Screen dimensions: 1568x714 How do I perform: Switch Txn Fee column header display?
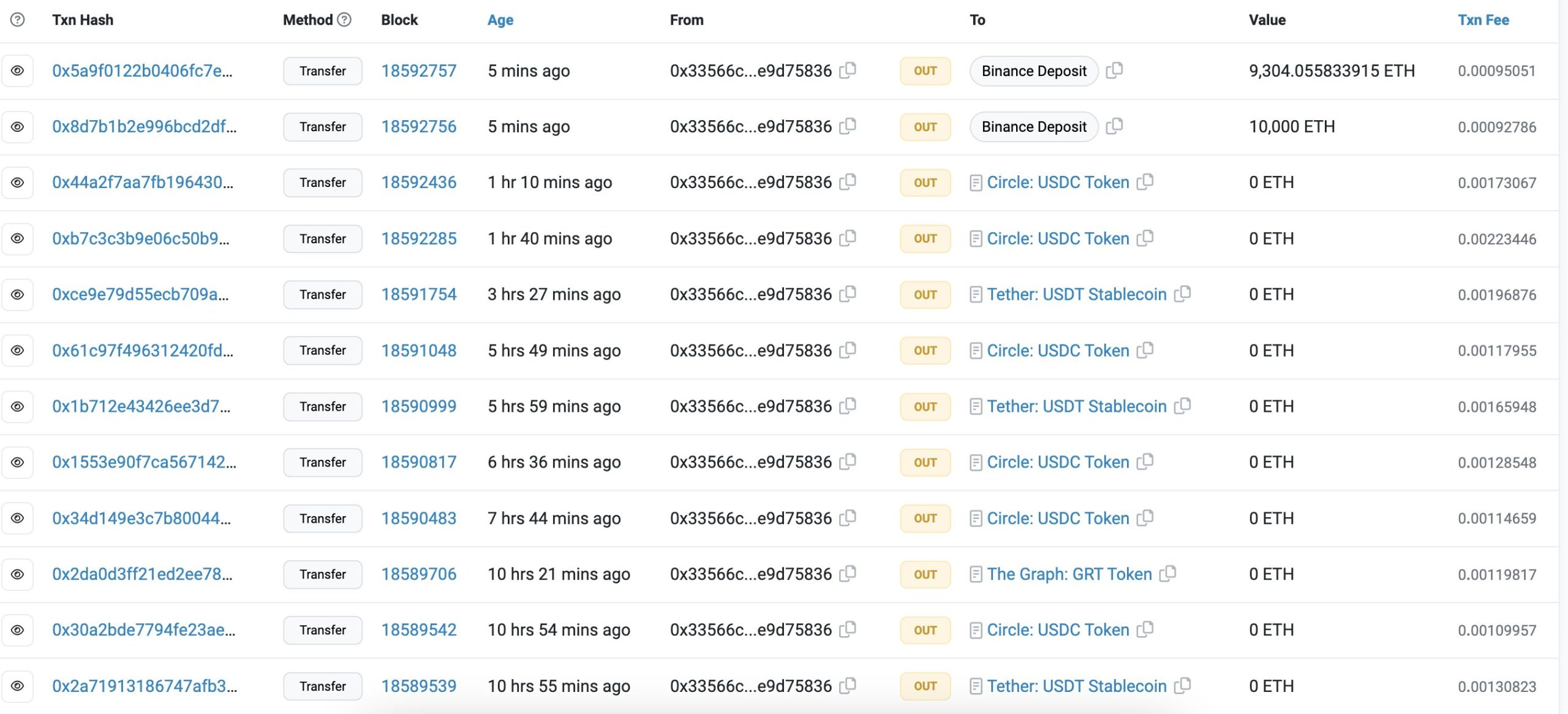click(x=1483, y=20)
